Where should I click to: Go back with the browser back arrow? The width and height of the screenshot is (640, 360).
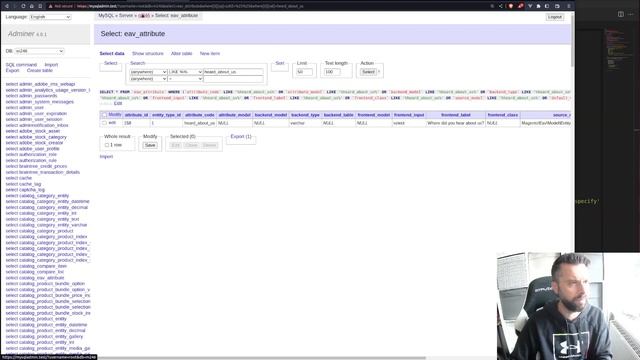(x=7, y=6)
